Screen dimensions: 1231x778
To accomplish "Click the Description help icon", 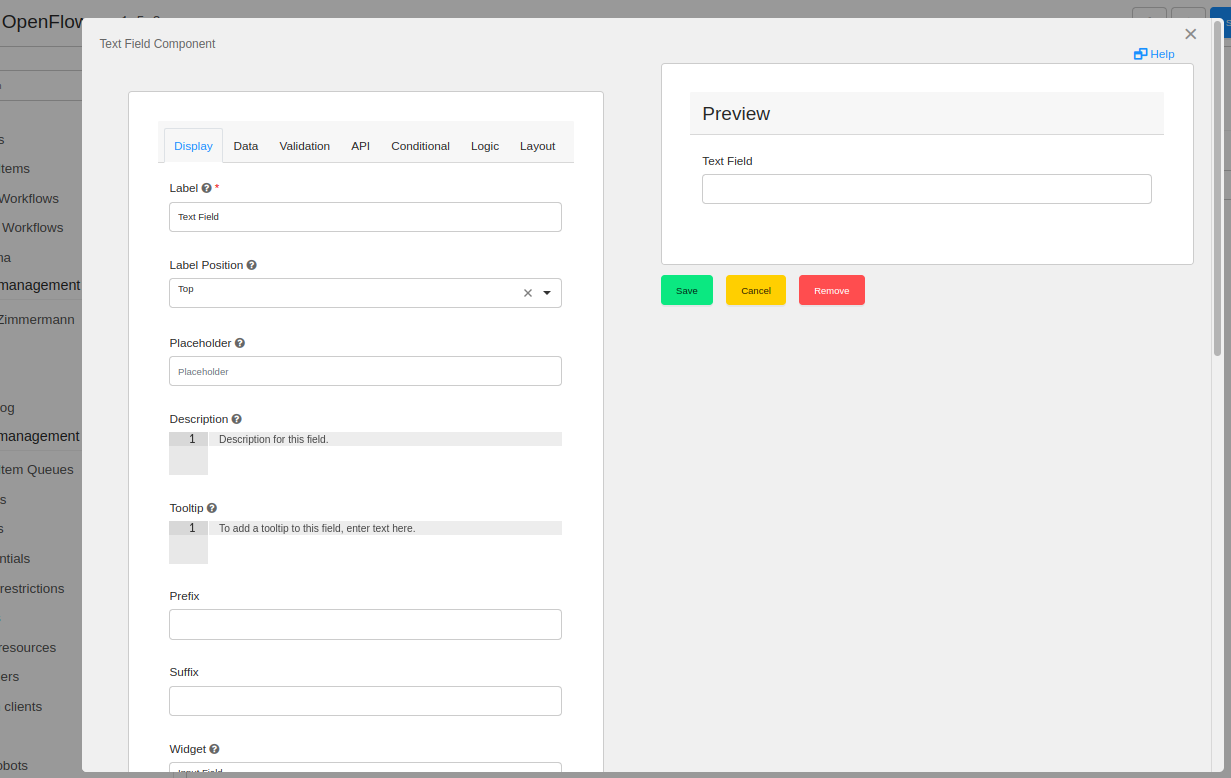I will click(x=236, y=419).
